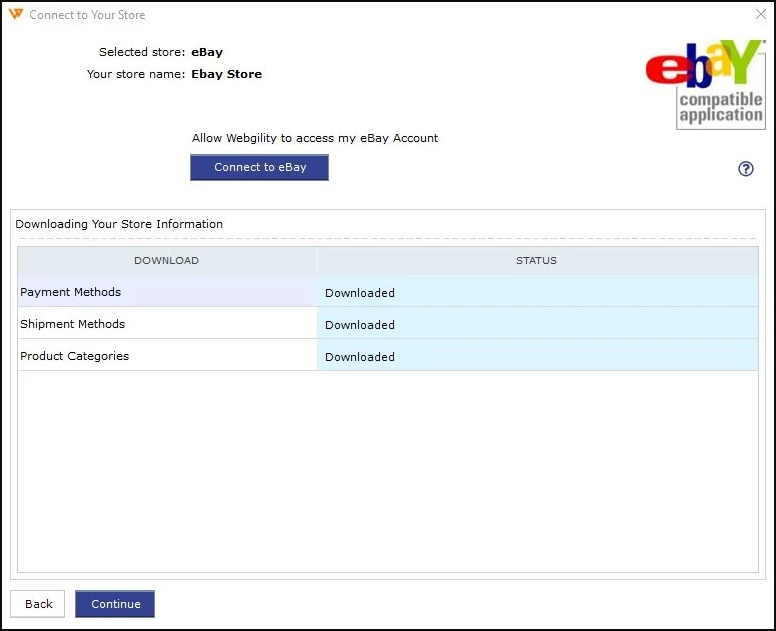The height and width of the screenshot is (631, 776).
Task: Click the selected store eBay value
Action: click(x=207, y=52)
